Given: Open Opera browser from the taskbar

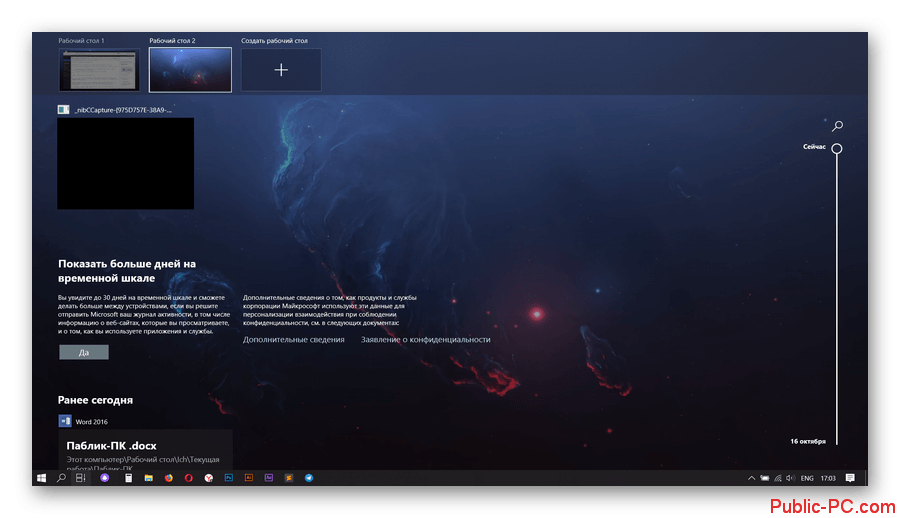Looking at the screenshot, I should click(188, 479).
